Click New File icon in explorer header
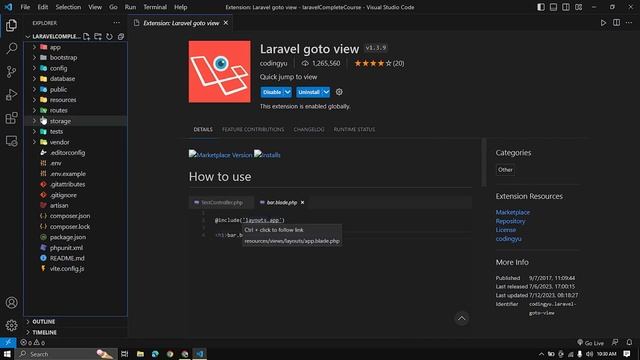Image resolution: width=640 pixels, height=360 pixels. tap(86, 36)
